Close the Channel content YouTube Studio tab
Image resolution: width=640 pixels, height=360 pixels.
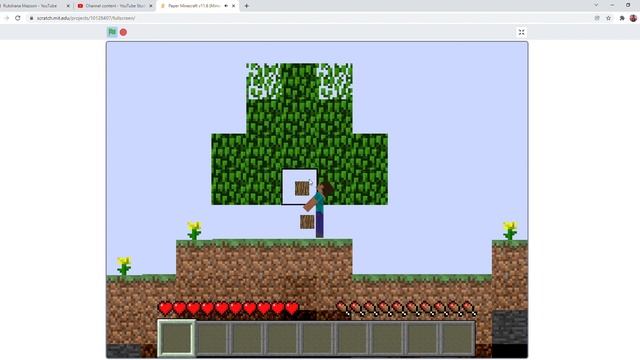151,6
